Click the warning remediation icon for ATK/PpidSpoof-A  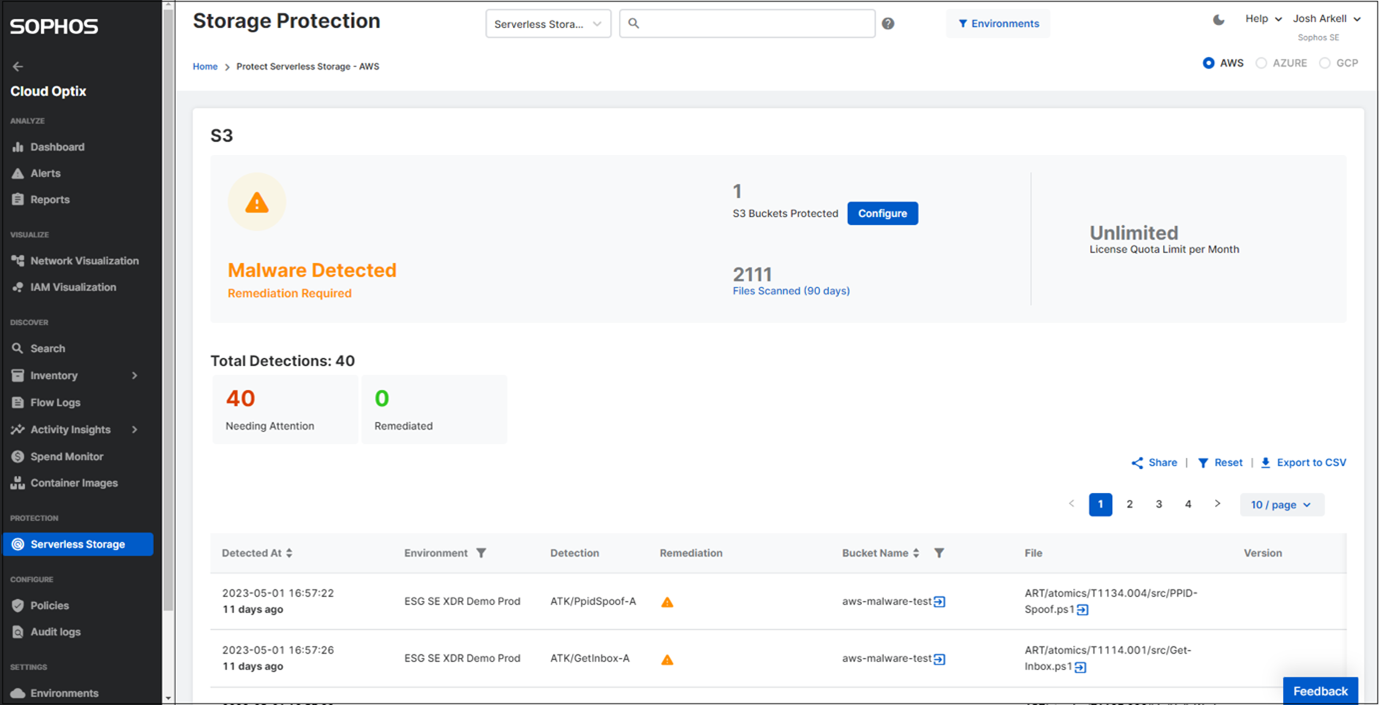pos(667,602)
